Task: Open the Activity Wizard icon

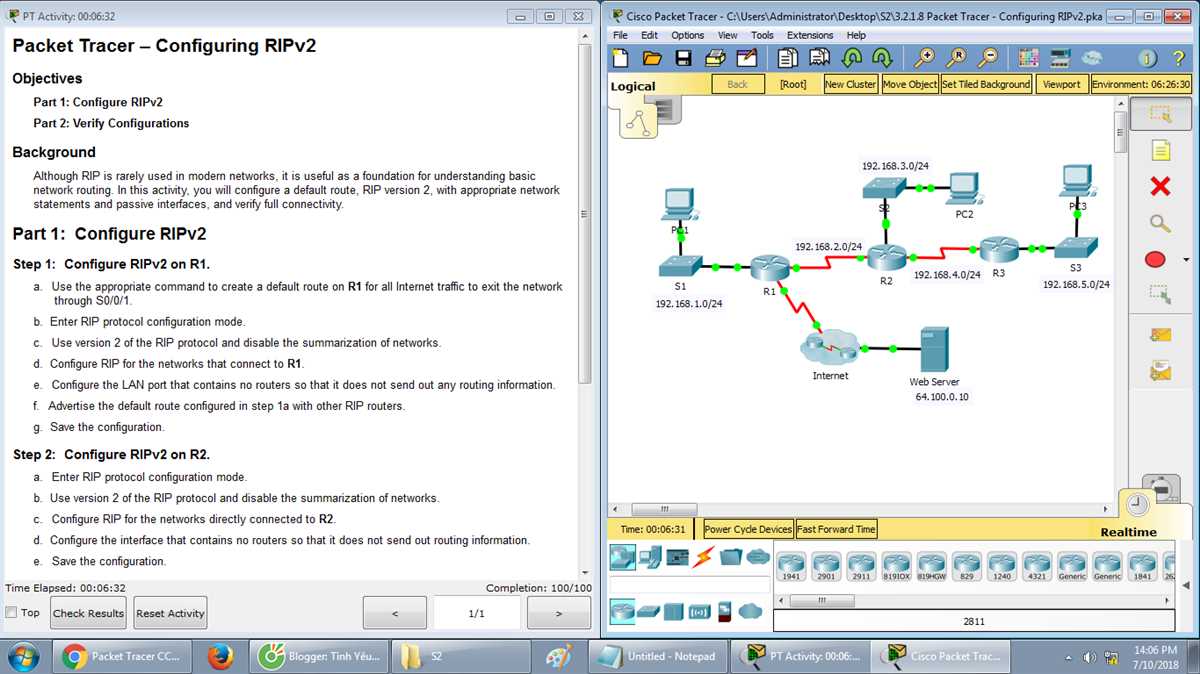Action: click(x=746, y=59)
